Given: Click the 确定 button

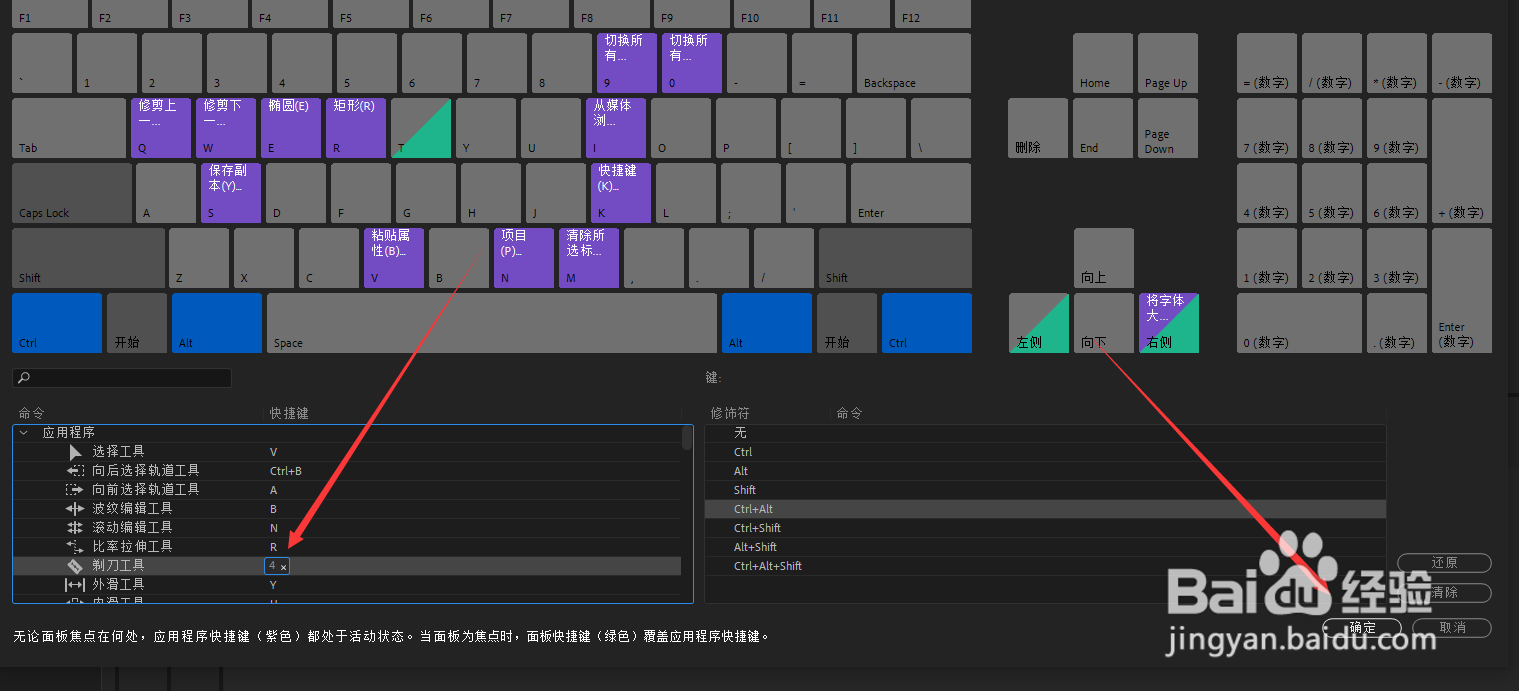Looking at the screenshot, I should point(1362,628).
